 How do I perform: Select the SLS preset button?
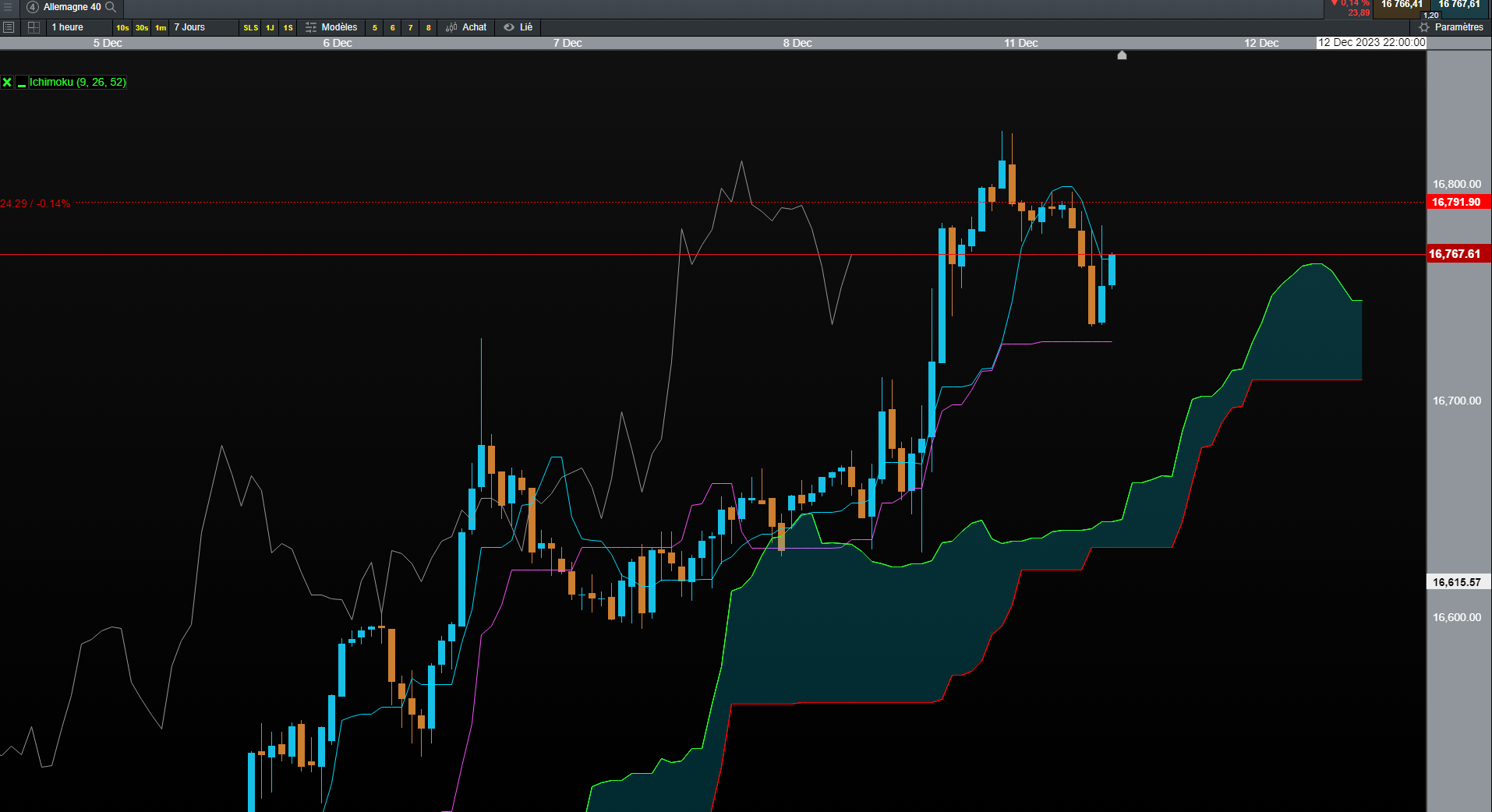pyautogui.click(x=251, y=28)
